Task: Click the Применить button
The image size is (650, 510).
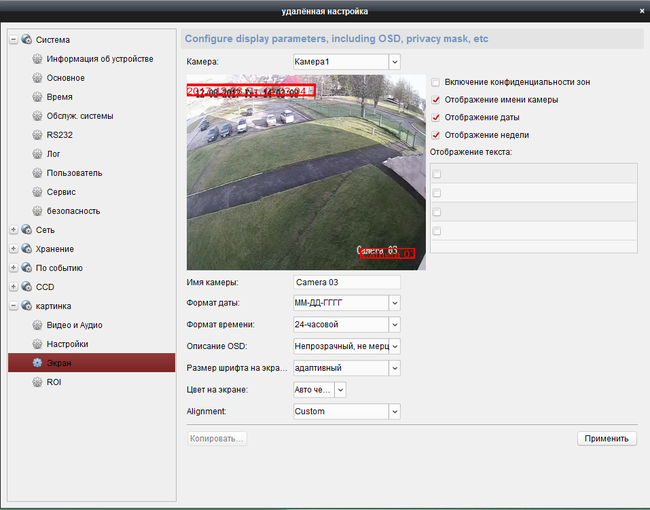Action: pos(606,438)
